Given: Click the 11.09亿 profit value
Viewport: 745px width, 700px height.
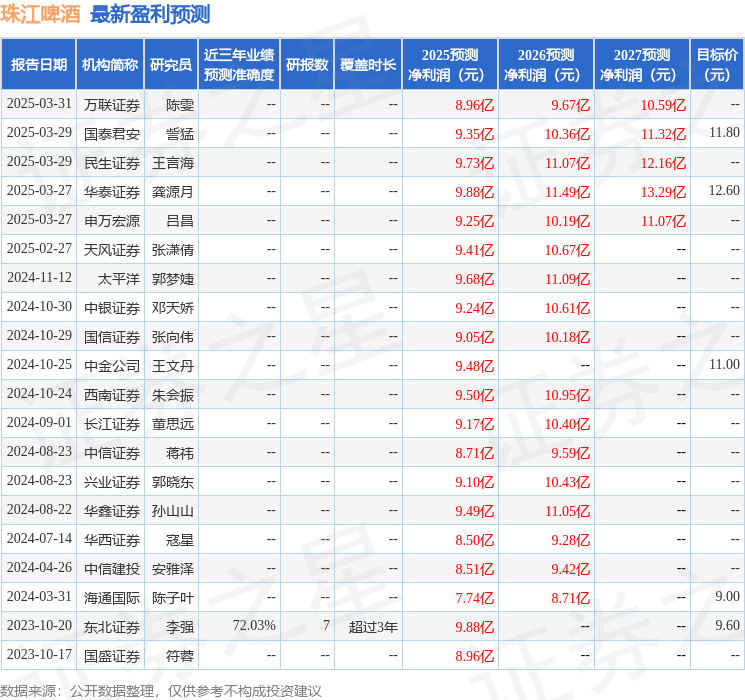Looking at the screenshot, I should coord(567,279).
